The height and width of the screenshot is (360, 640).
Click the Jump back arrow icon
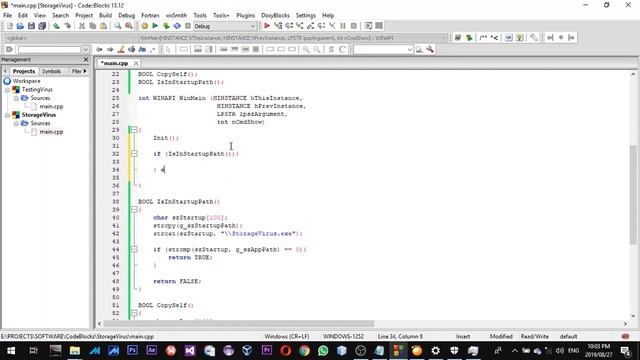click(x=99, y=49)
